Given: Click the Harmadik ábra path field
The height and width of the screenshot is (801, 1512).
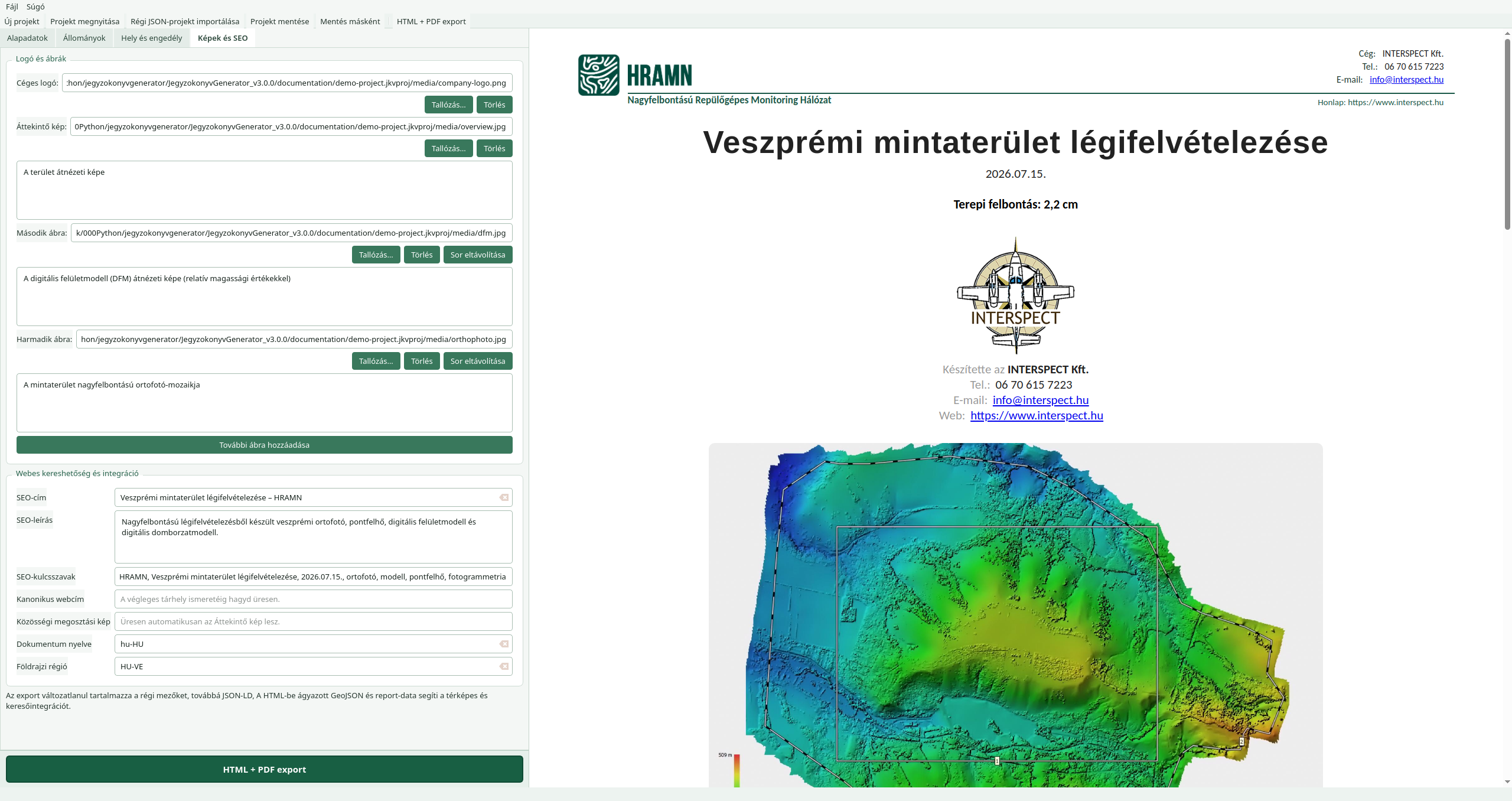Looking at the screenshot, I should pyautogui.click(x=294, y=339).
